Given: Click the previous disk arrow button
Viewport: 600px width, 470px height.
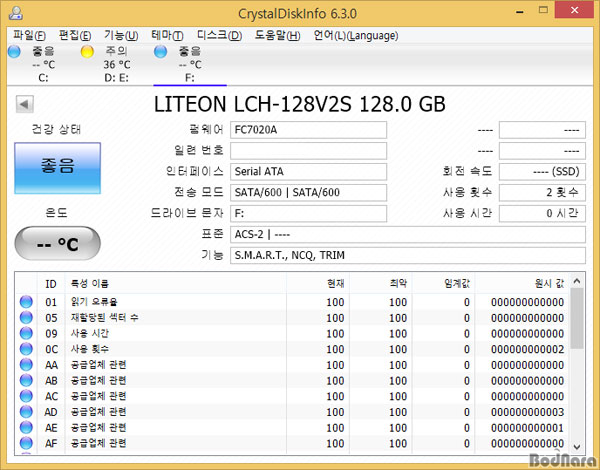Looking at the screenshot, I should 24,104.
